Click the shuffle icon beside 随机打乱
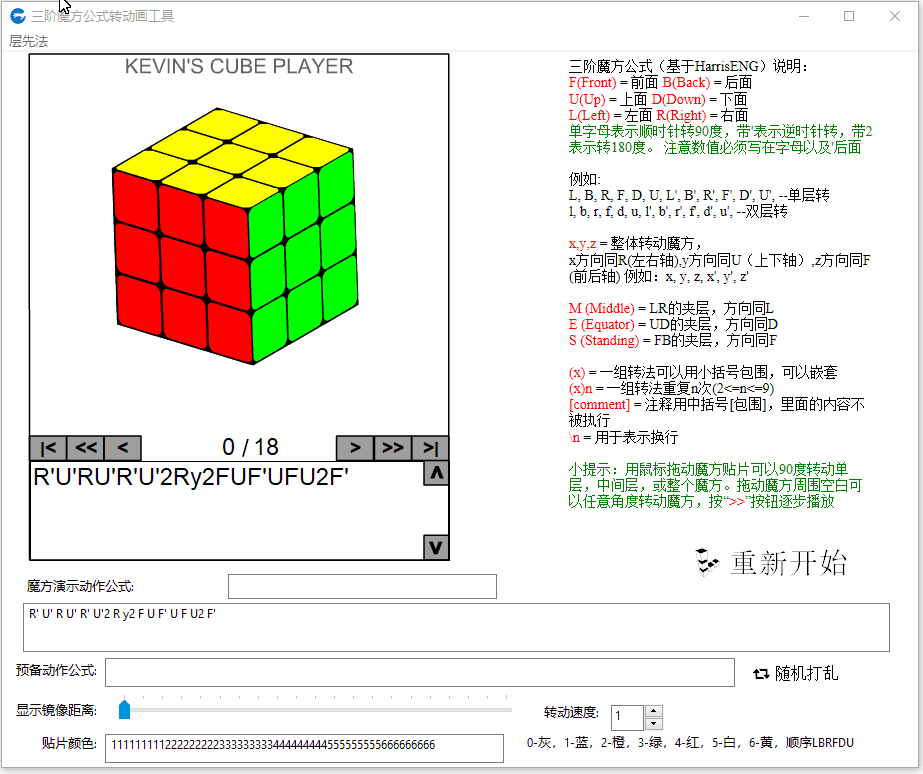This screenshot has width=923, height=774. point(761,674)
